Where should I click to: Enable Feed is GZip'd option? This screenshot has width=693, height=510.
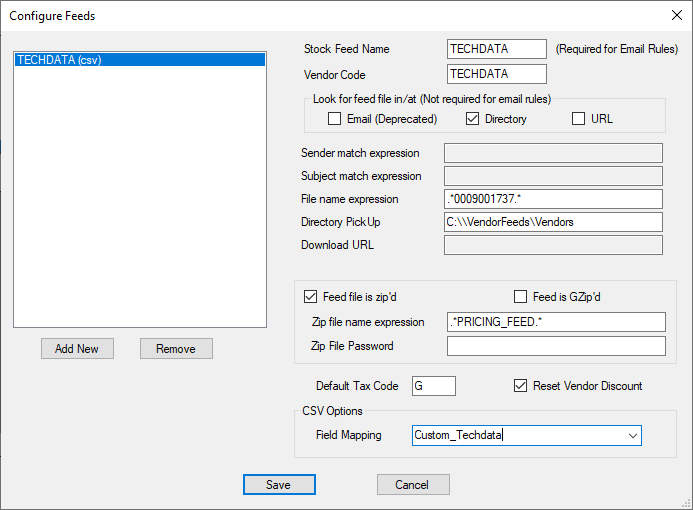(520, 297)
